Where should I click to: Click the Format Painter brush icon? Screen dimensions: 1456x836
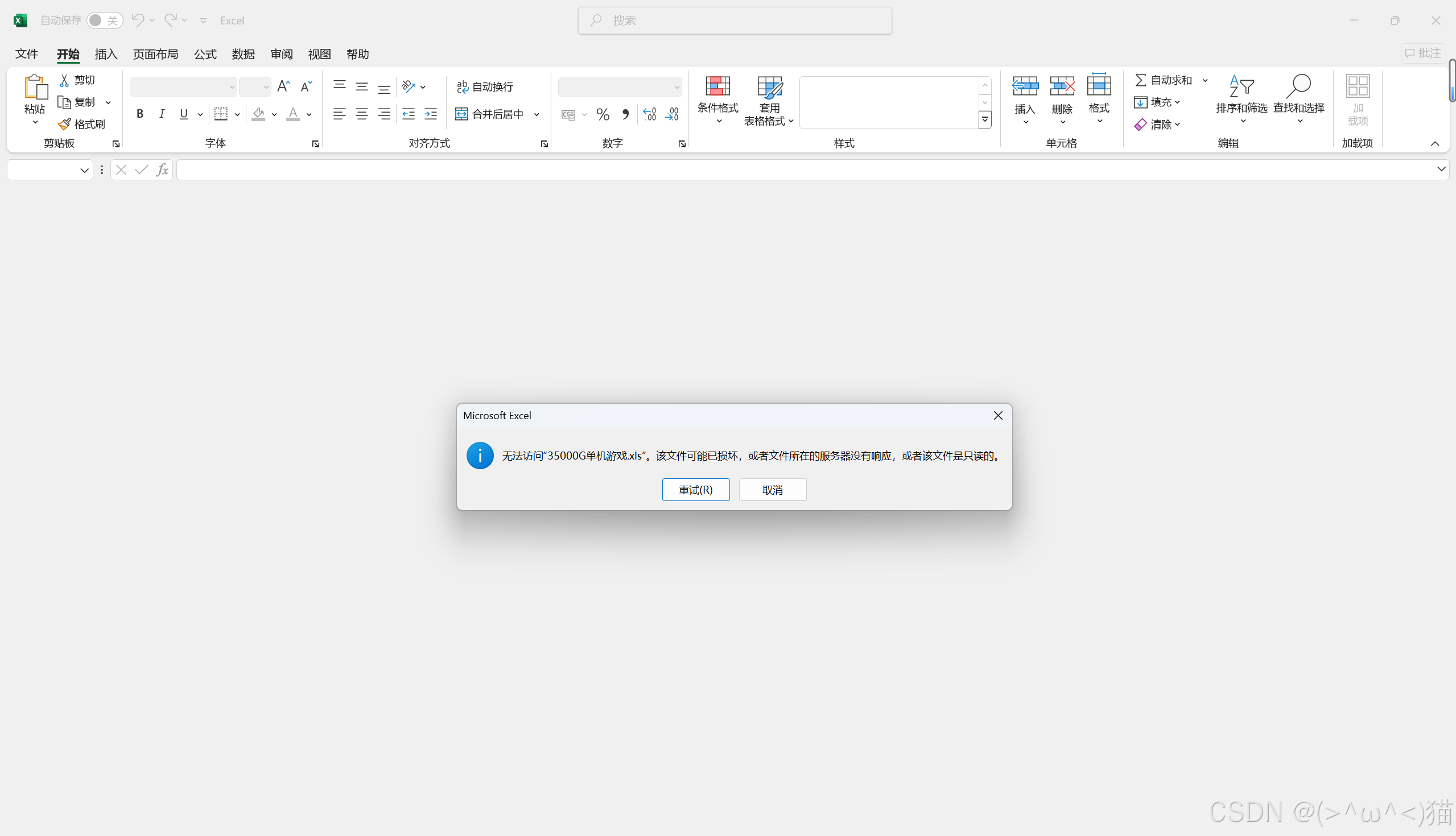64,124
